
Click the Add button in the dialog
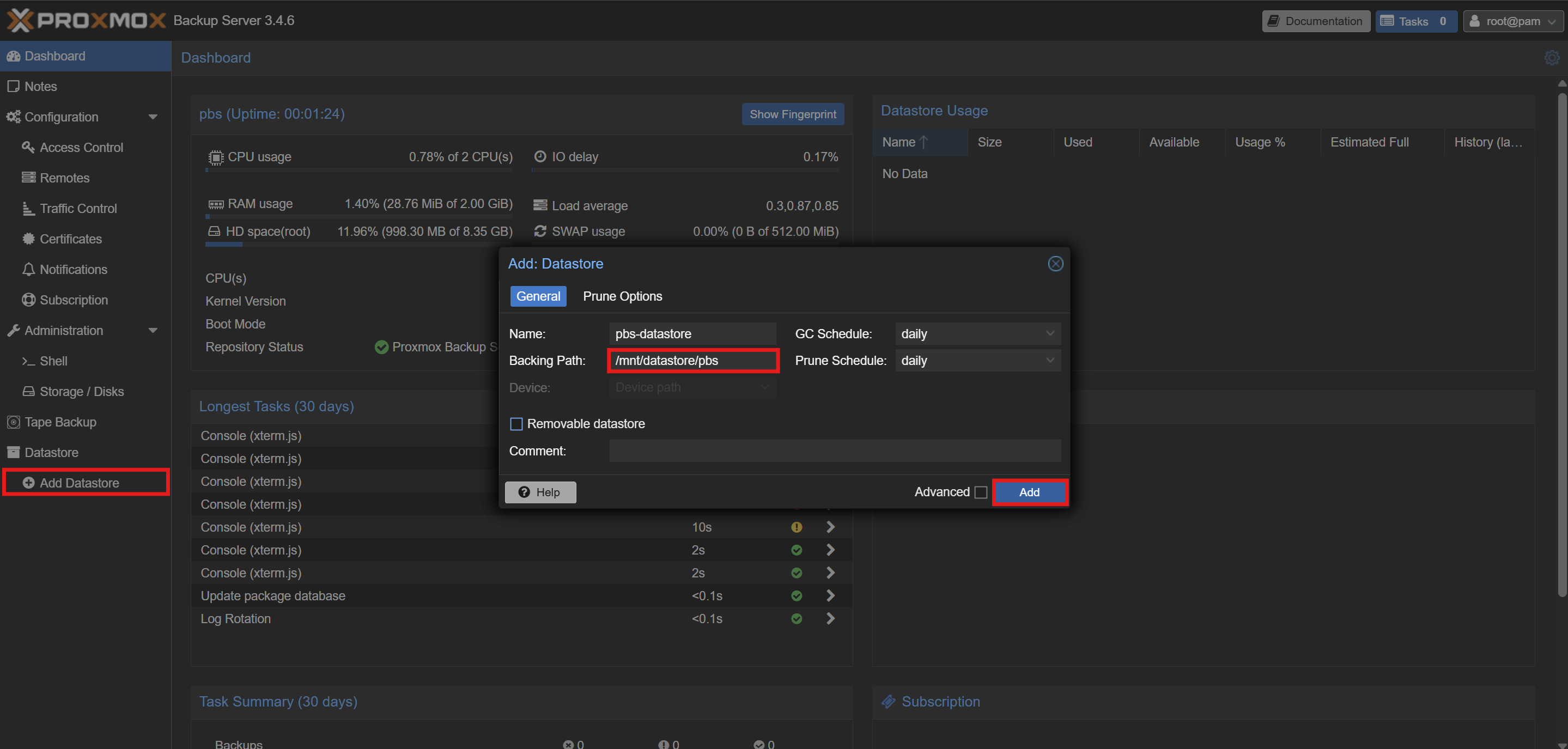tap(1029, 492)
